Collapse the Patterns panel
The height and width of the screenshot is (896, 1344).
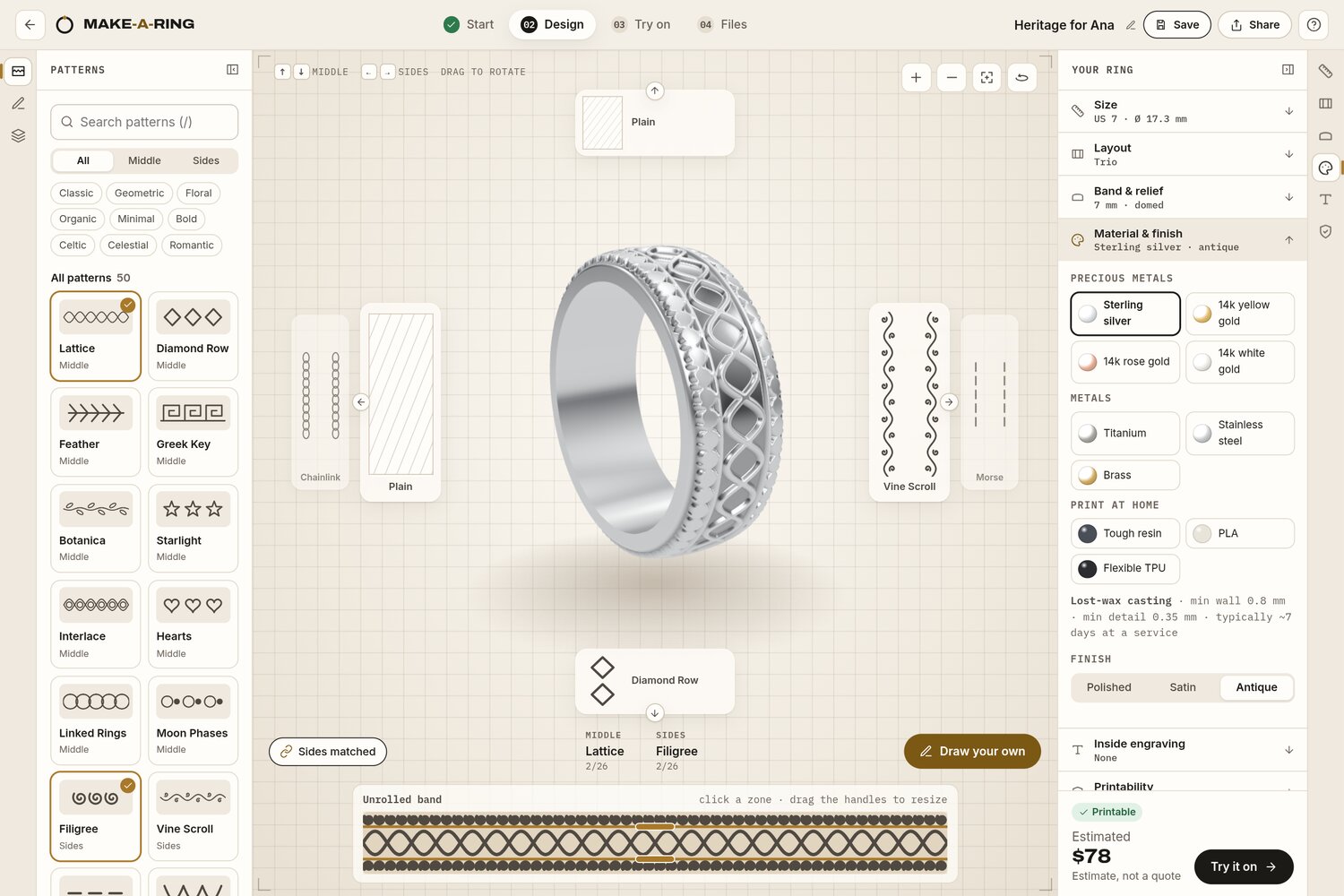(x=232, y=70)
